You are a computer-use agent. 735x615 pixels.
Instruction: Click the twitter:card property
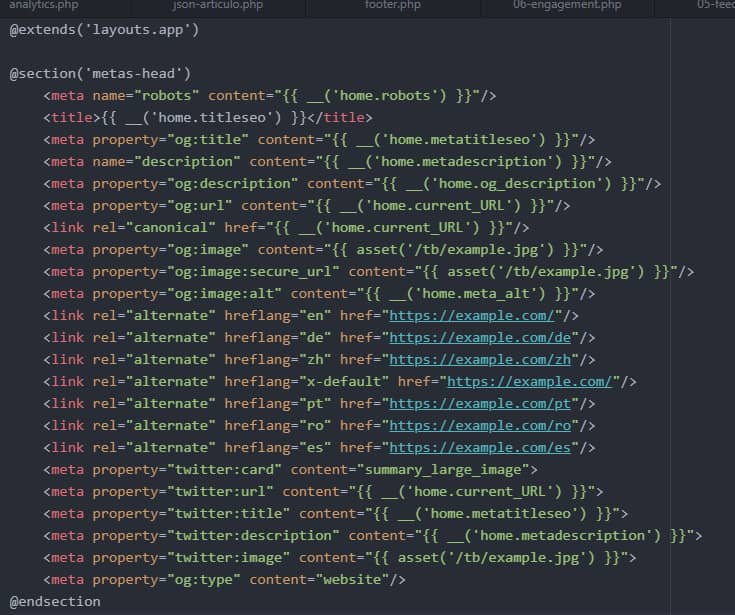click(187, 470)
